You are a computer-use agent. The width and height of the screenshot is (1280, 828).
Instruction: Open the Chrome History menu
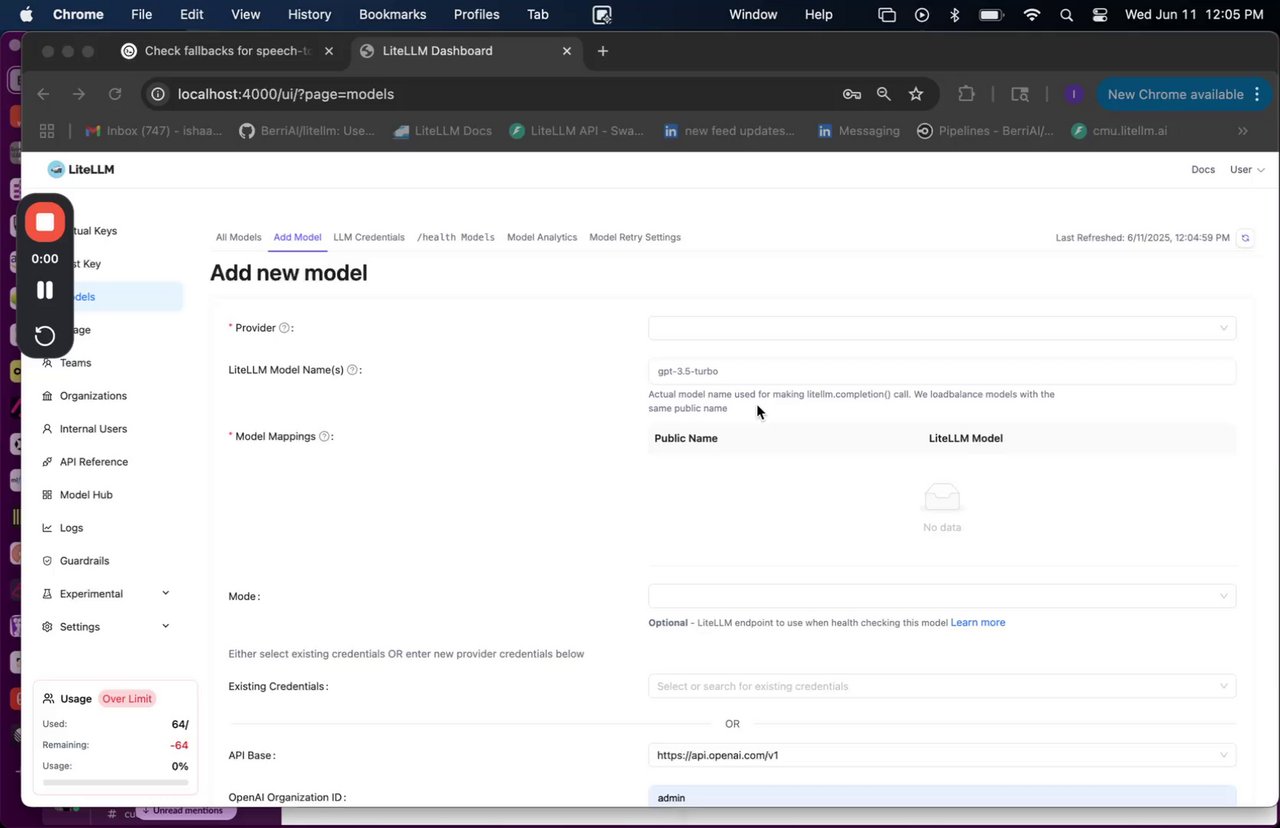click(309, 15)
